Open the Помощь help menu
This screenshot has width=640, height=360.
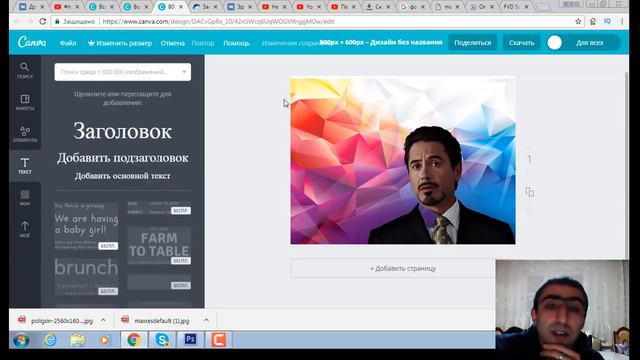236,43
